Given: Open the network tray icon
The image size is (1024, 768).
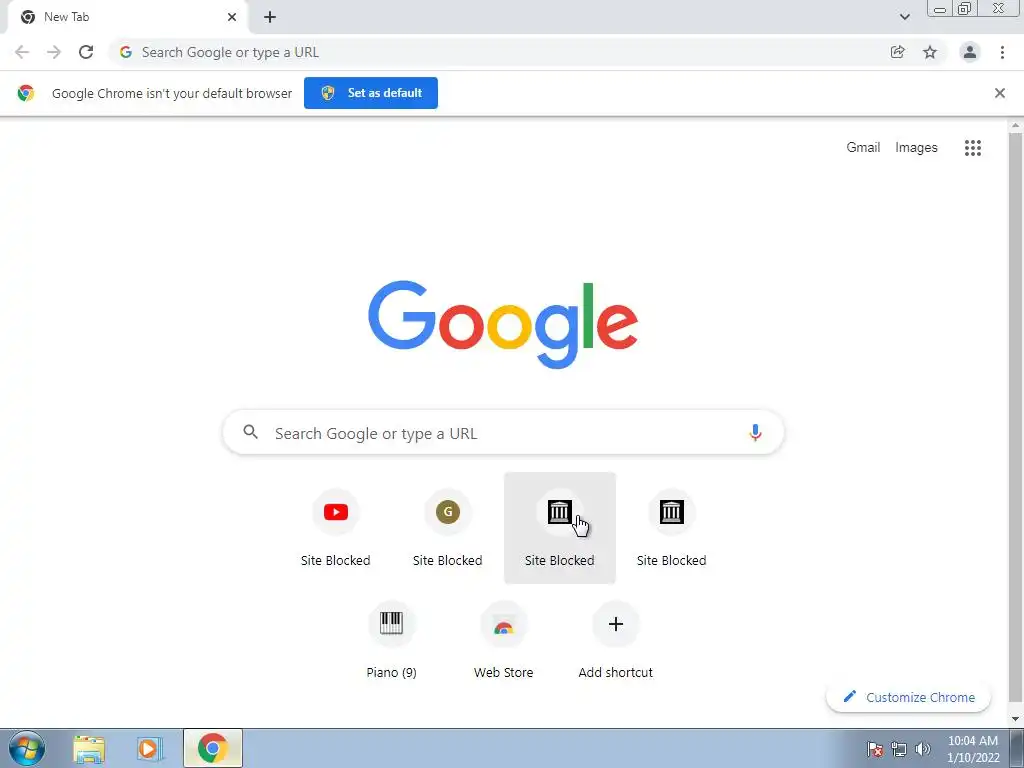Looking at the screenshot, I should (x=899, y=749).
